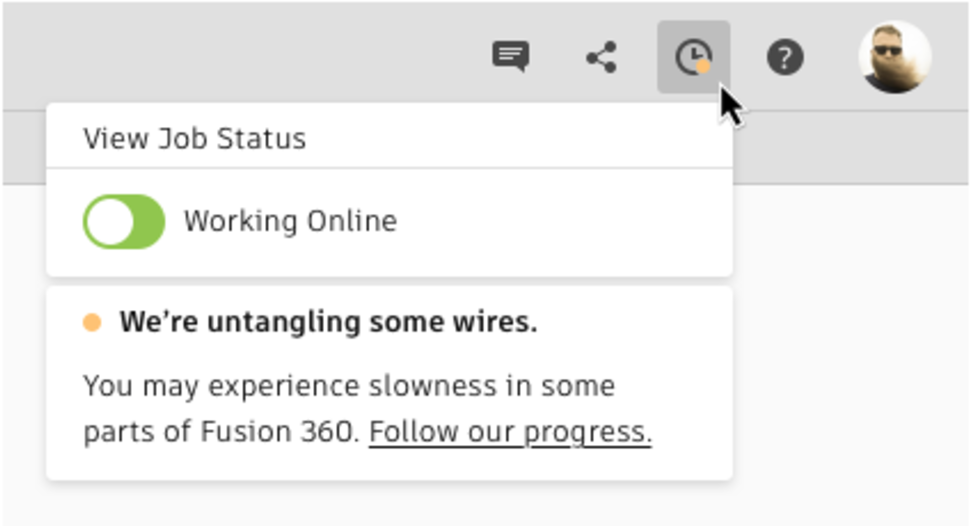
Task: Select View Job Status menu entry
Action: (195, 138)
